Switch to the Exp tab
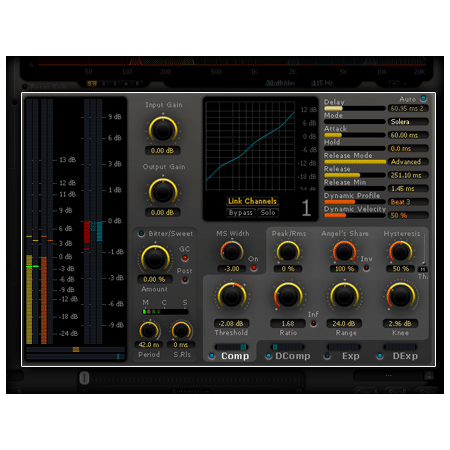The width and height of the screenshot is (450, 450). tap(351, 356)
